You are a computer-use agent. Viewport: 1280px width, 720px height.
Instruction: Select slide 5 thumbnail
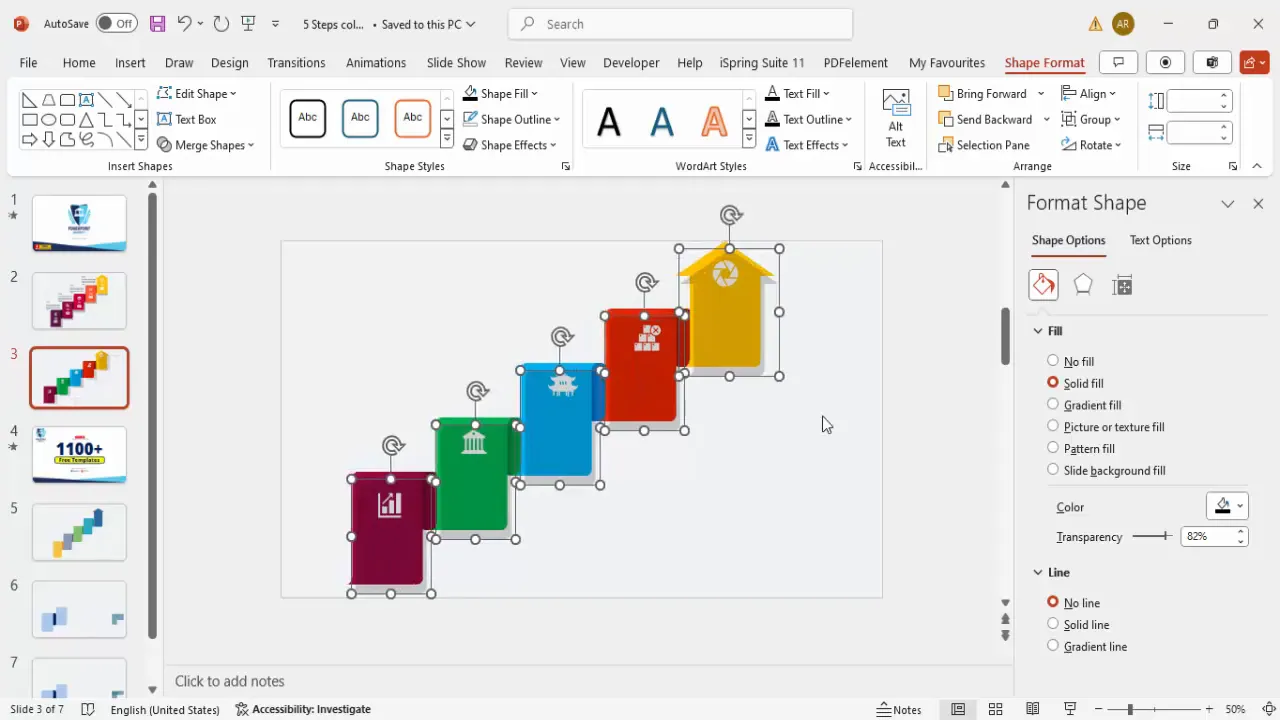(79, 531)
